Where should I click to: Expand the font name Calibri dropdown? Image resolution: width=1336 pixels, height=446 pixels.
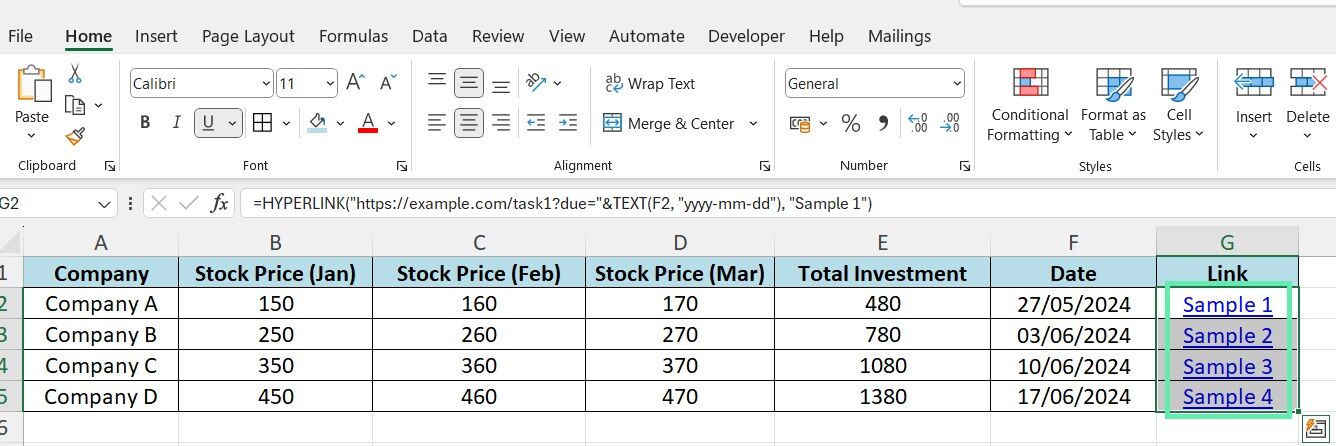coord(265,84)
